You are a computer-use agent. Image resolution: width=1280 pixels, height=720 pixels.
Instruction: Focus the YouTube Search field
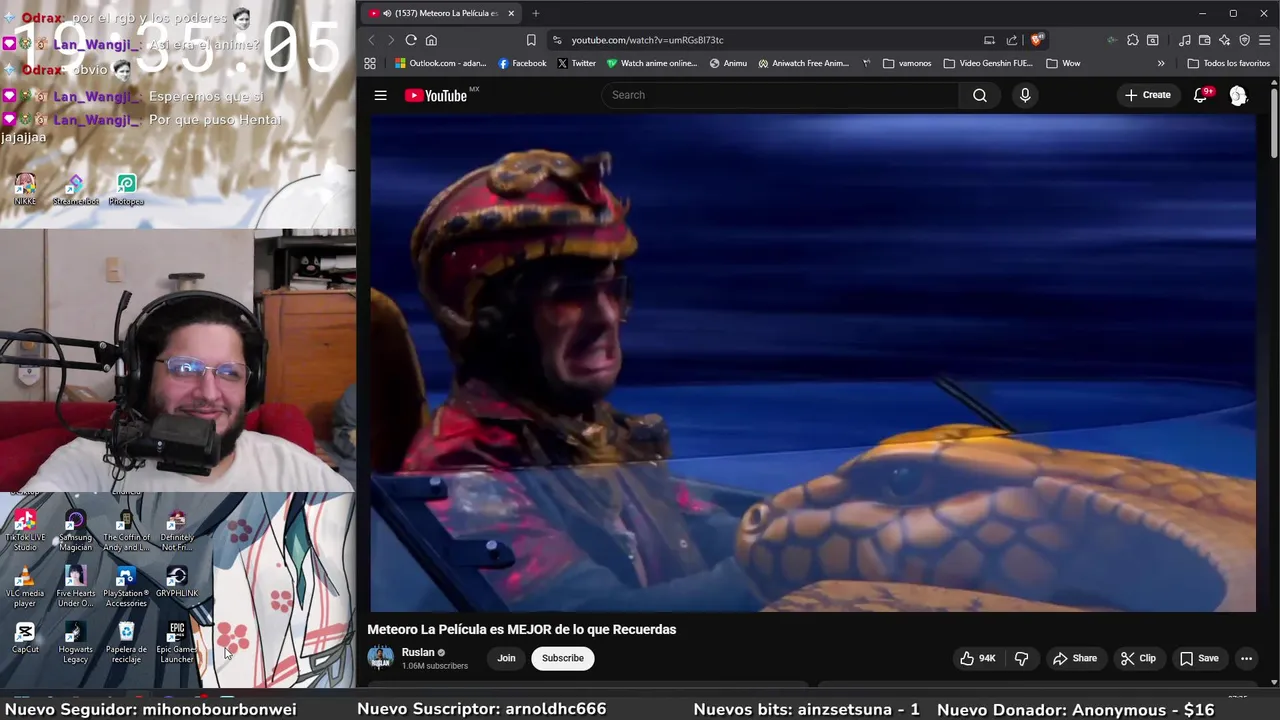click(x=780, y=95)
